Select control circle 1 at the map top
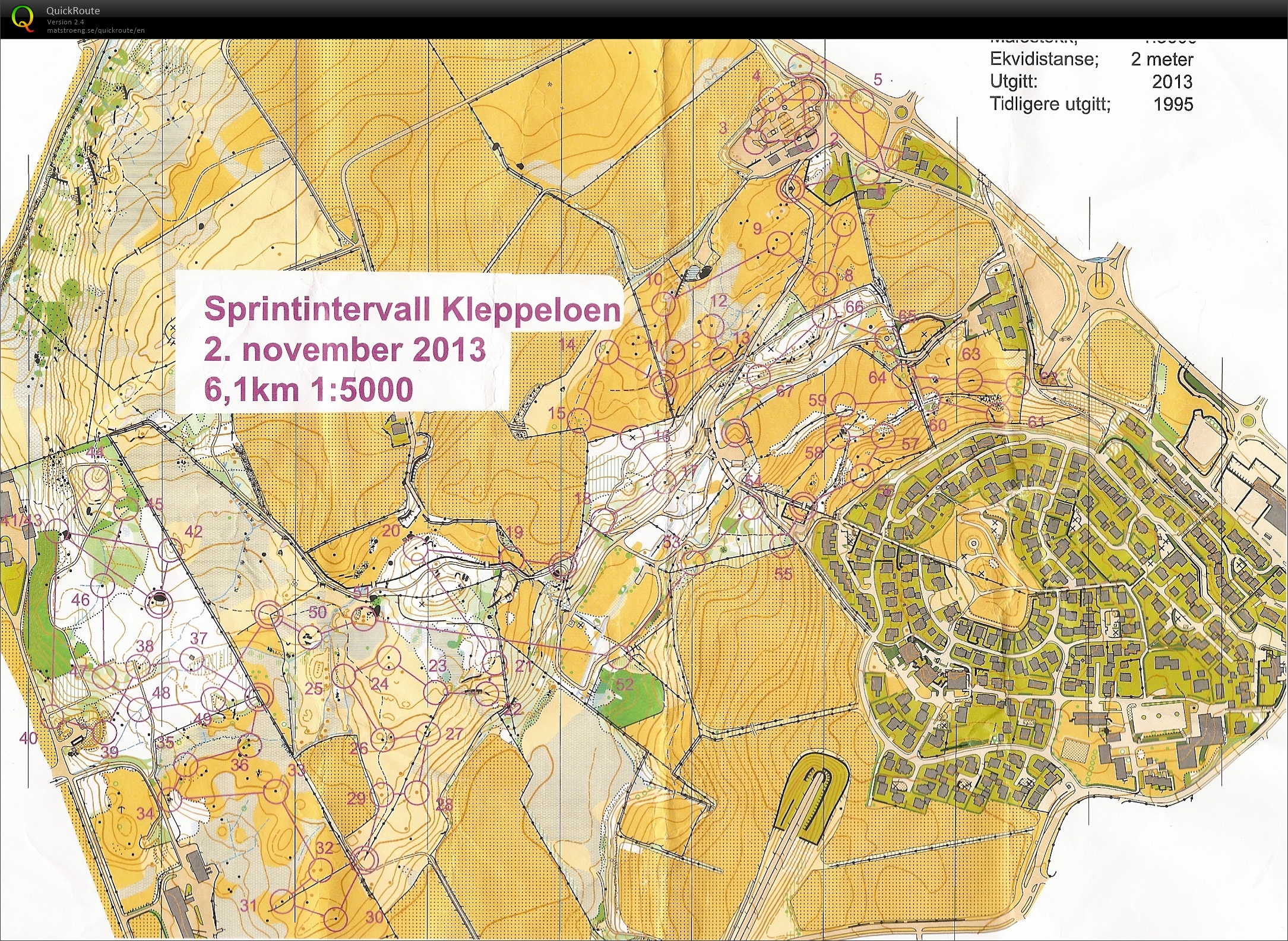 800,65
